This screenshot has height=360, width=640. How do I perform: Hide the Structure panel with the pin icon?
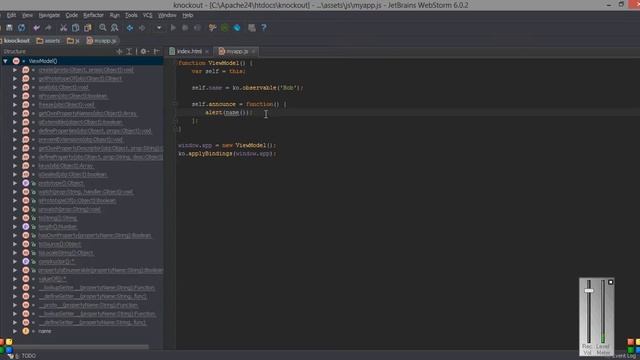pyautogui.click(x=156, y=51)
